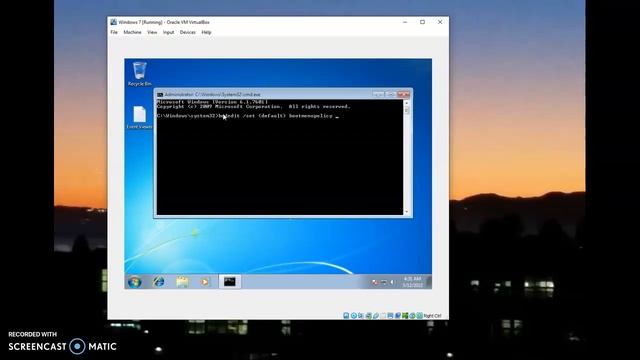Click the network tray icon in guest
Image resolution: width=640 pixels, height=360 pixels.
point(383,282)
